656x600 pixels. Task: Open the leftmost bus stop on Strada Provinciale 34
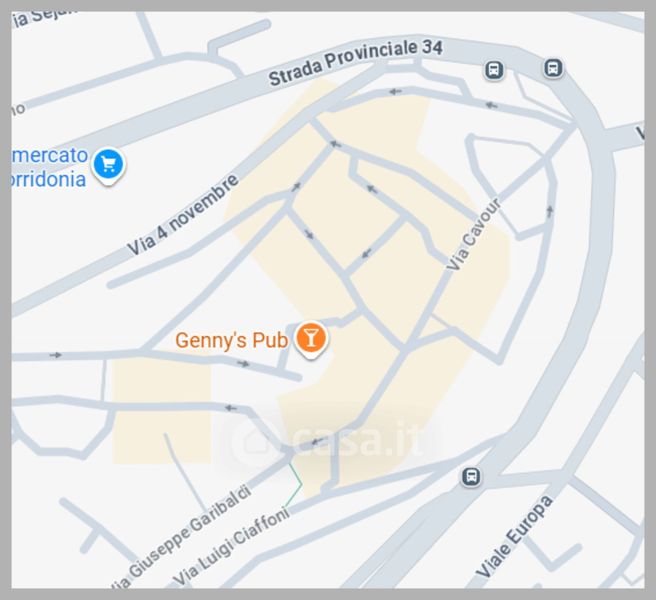[494, 70]
